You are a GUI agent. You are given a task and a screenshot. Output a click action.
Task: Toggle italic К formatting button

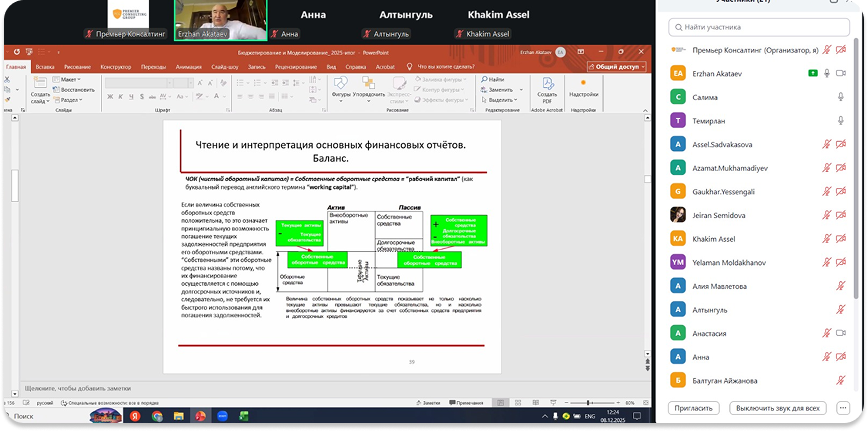121,96
